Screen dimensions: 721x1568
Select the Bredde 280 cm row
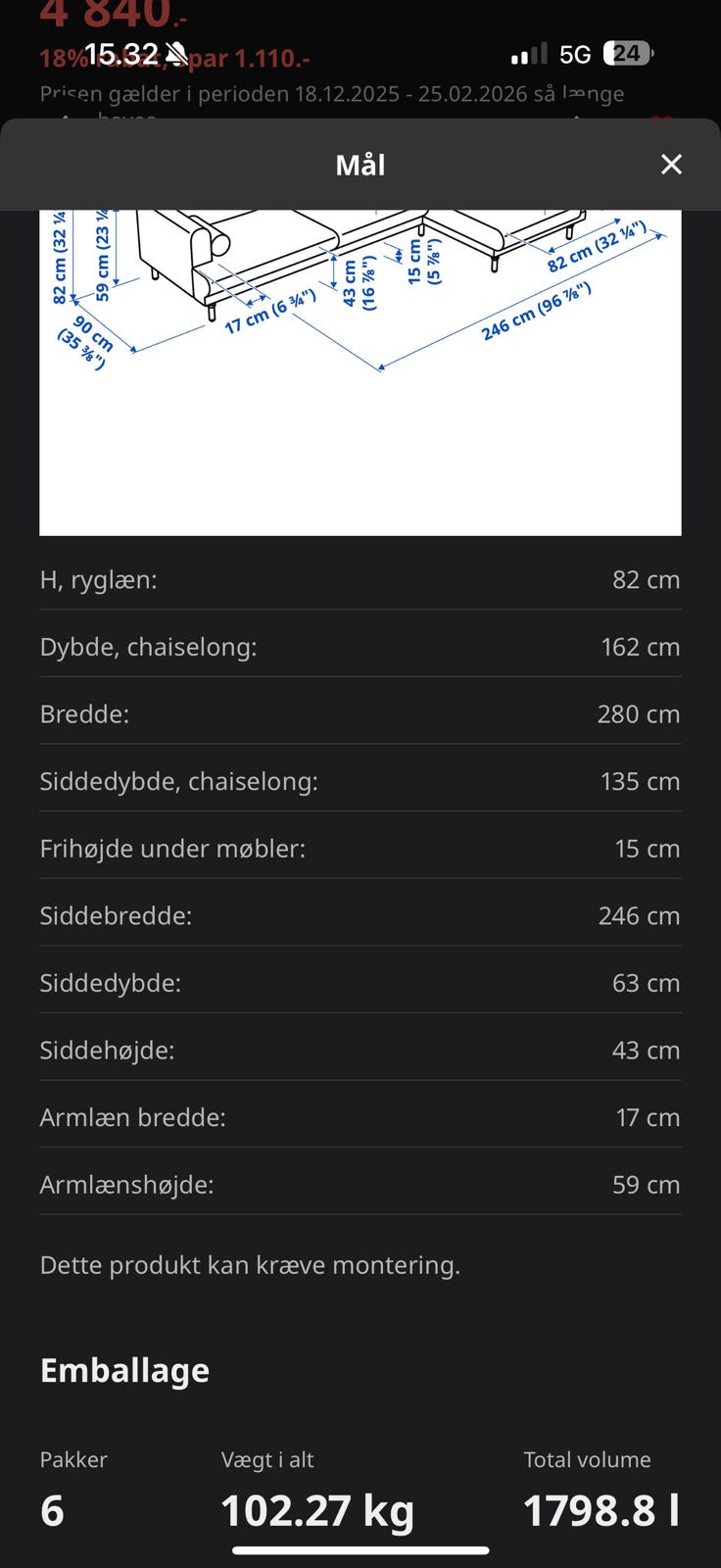(x=360, y=714)
